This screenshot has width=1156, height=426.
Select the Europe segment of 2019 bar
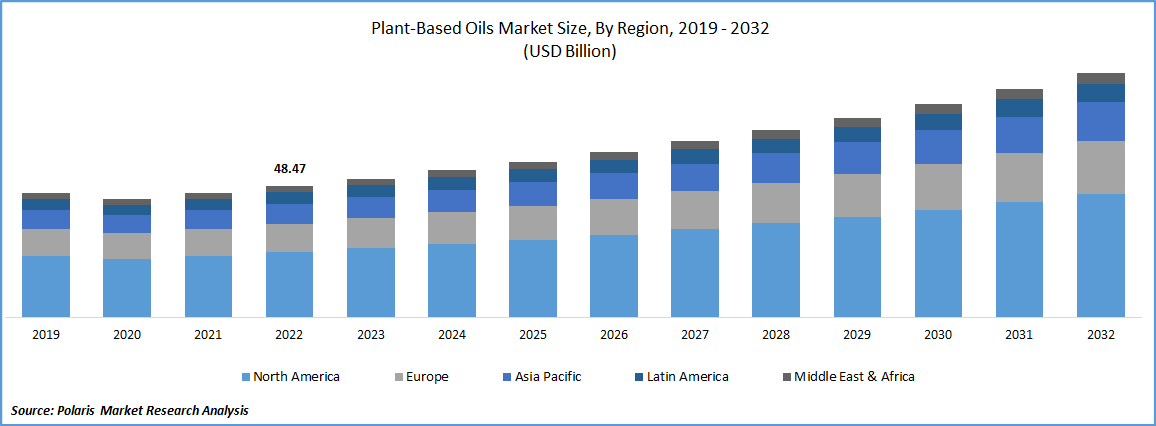46,242
